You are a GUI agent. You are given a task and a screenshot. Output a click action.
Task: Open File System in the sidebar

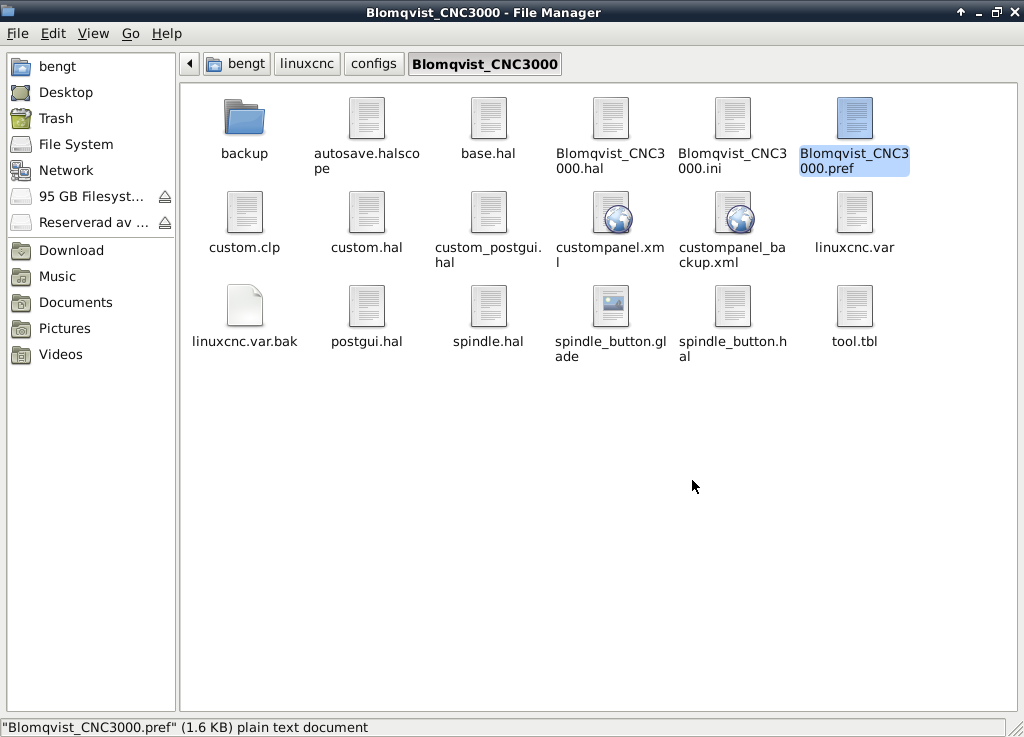point(91,144)
